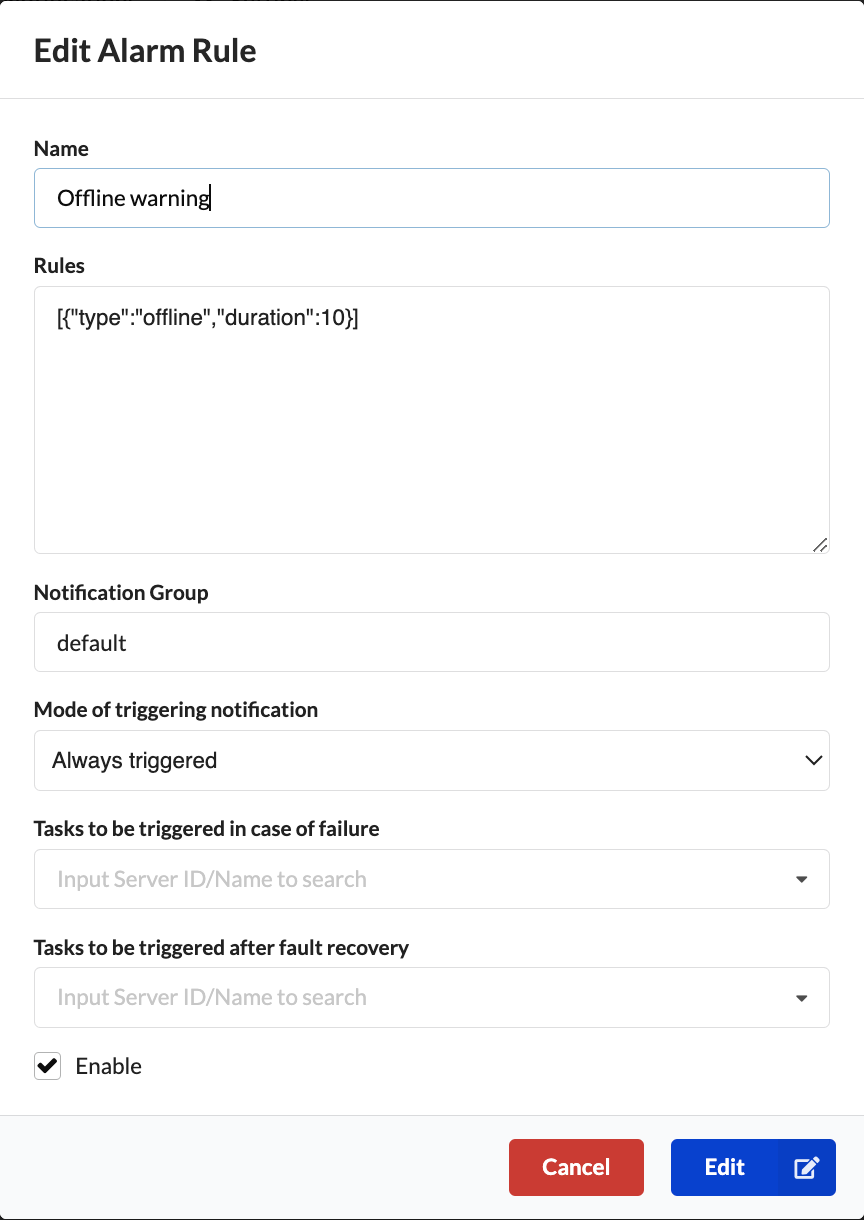Select the Notification Group field showing default
Viewport: 864px width, 1220px height.
(431, 642)
